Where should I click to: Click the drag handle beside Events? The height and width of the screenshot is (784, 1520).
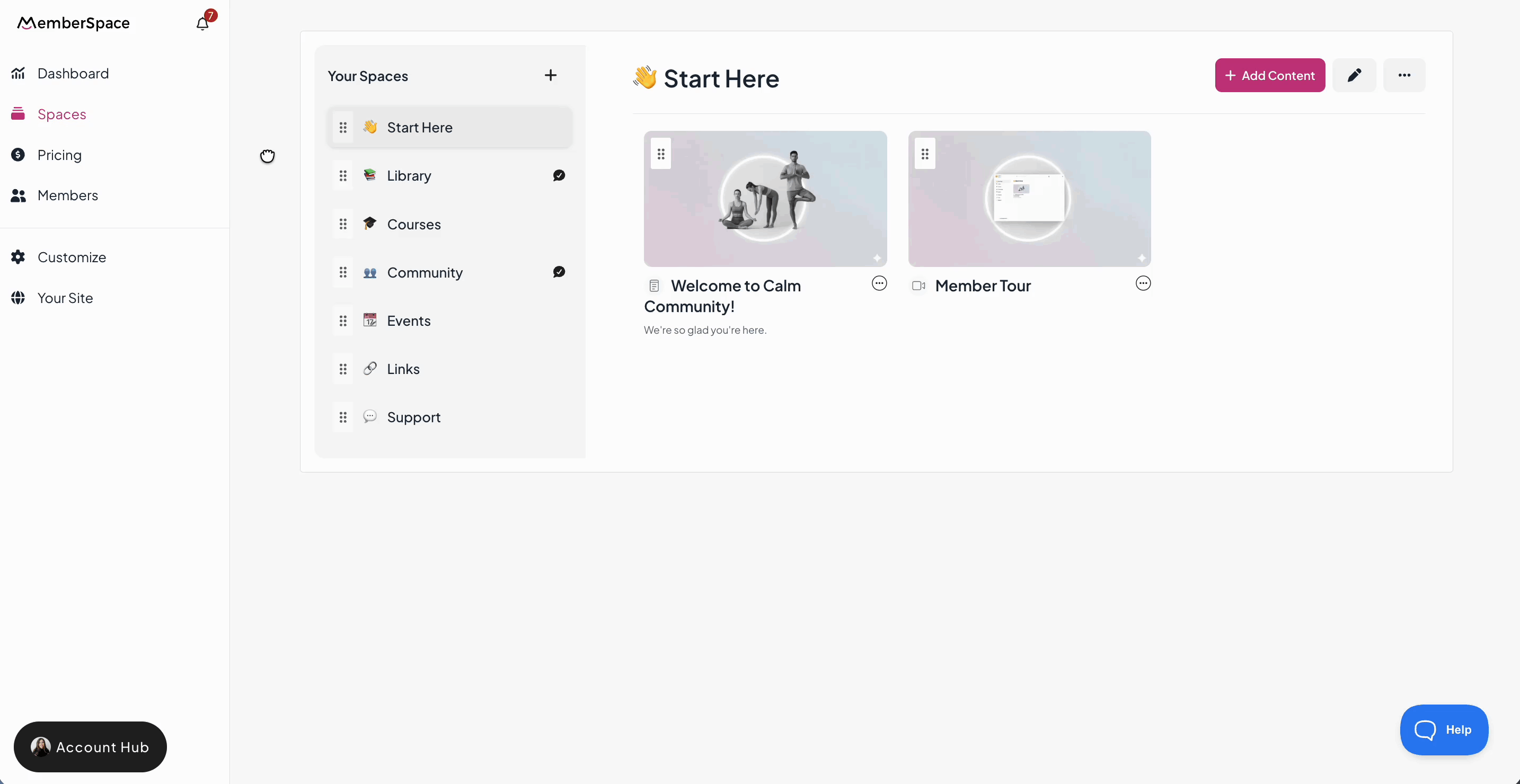click(x=343, y=321)
